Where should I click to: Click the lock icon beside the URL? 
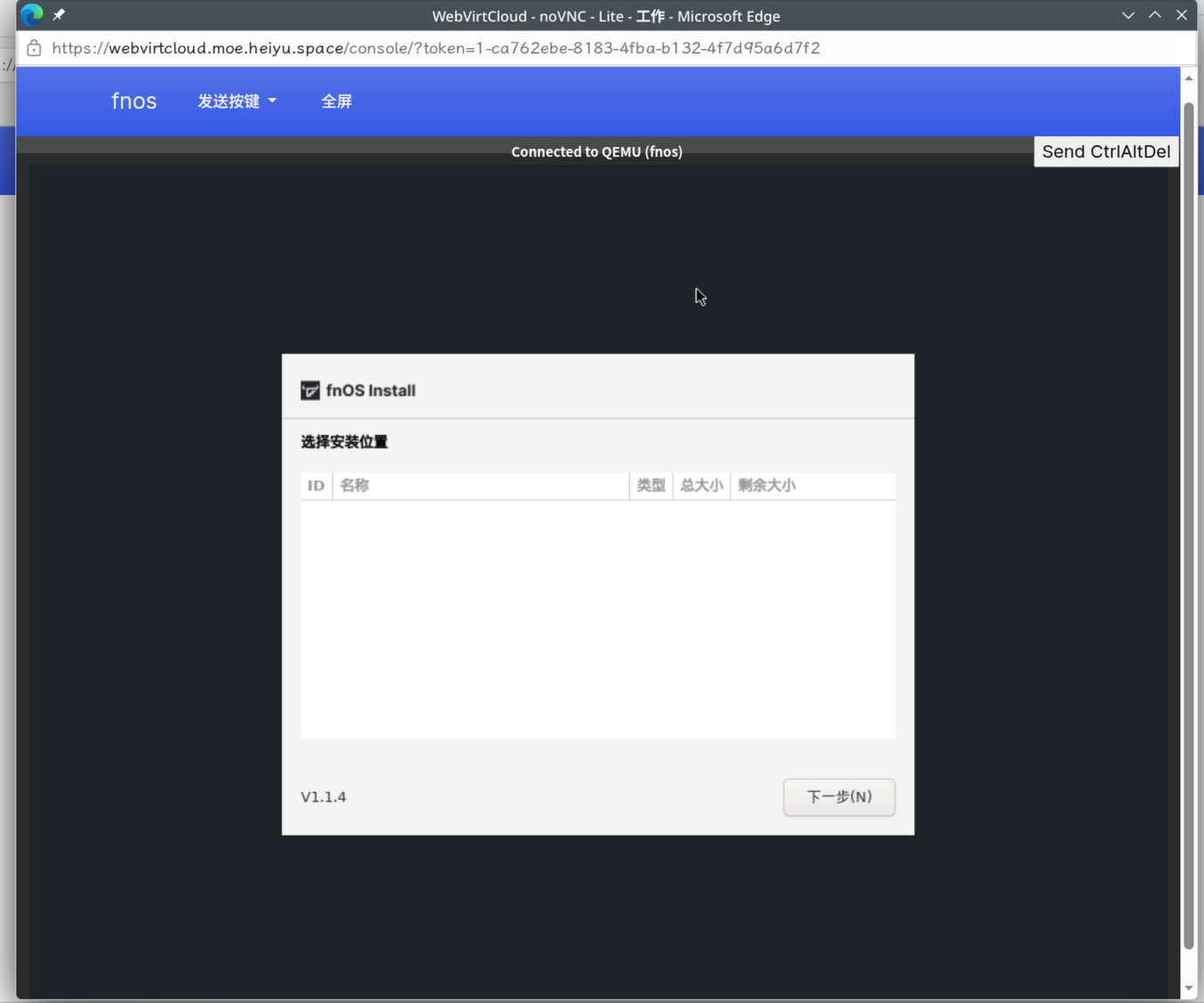coord(34,48)
